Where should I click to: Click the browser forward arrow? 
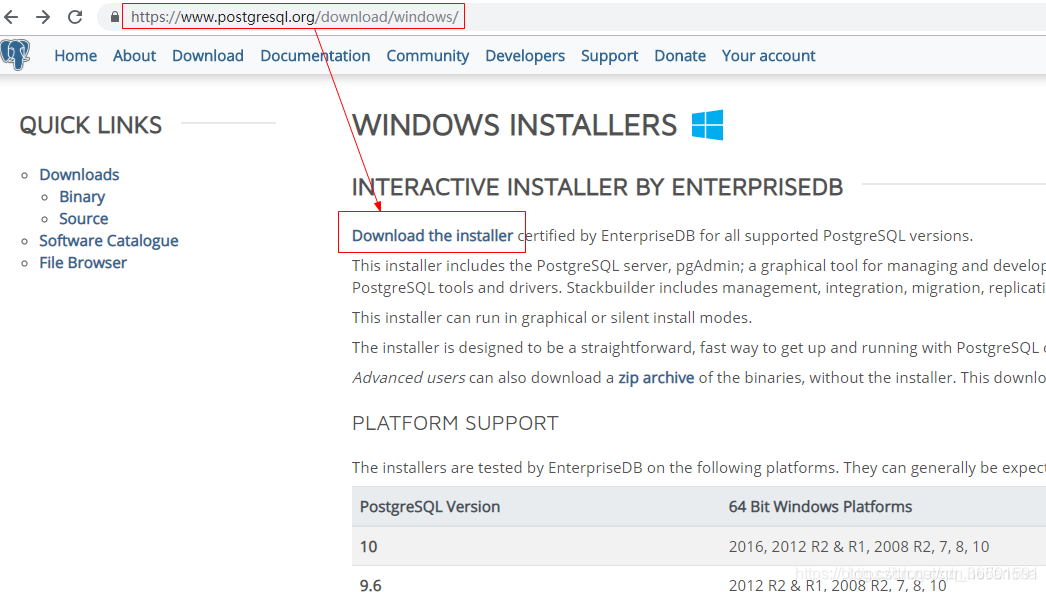click(x=43, y=16)
